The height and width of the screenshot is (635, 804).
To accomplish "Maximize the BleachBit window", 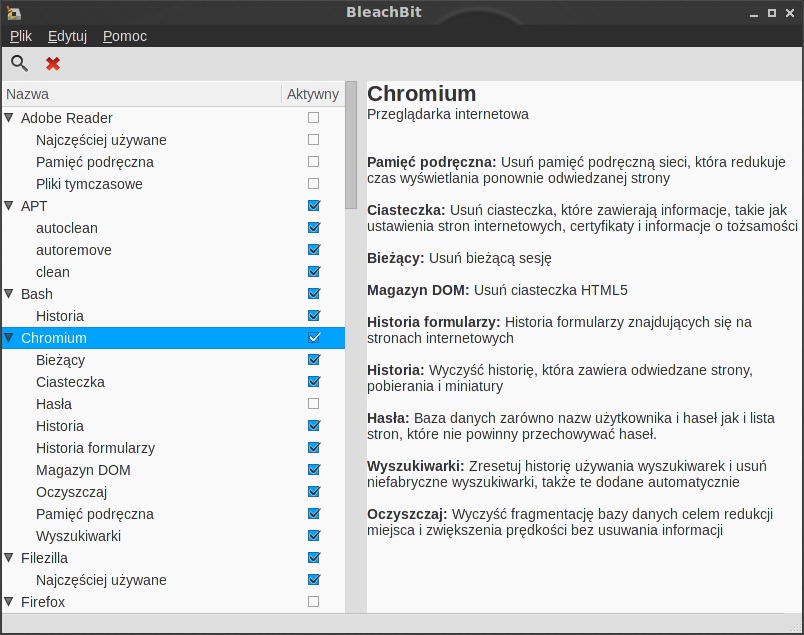I will click(772, 13).
